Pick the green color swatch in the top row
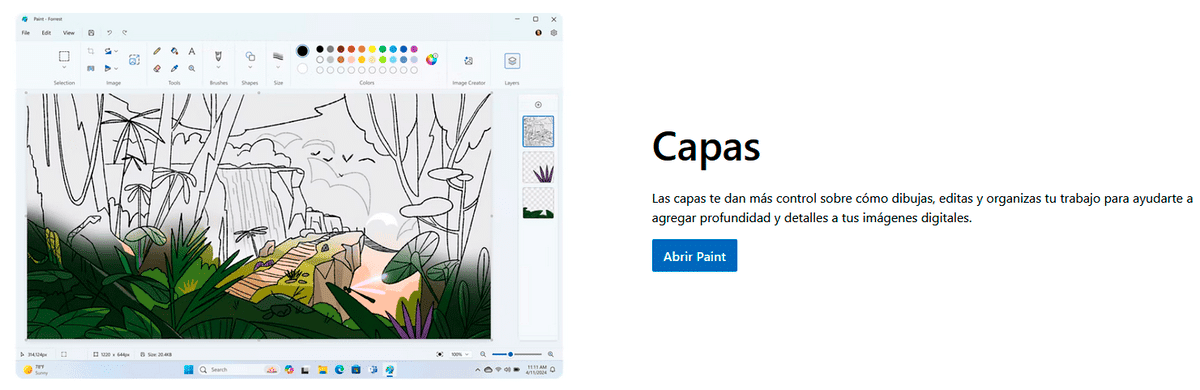 (x=382, y=49)
